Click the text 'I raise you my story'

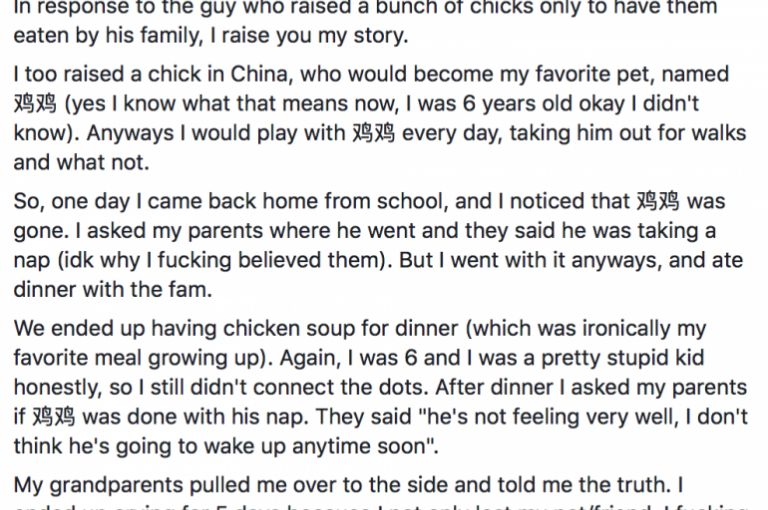point(309,36)
